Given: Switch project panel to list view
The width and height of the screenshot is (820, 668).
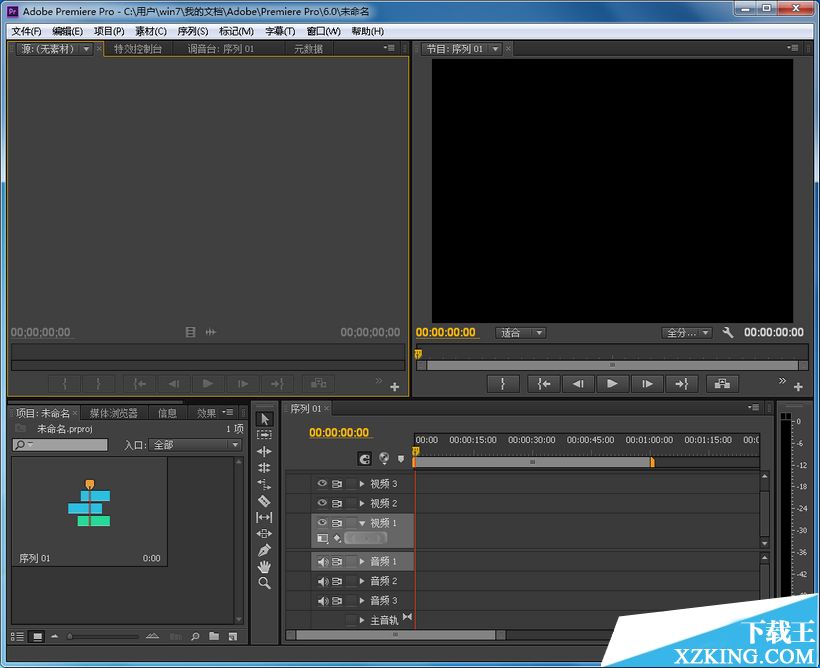Looking at the screenshot, I should pyautogui.click(x=17, y=637).
